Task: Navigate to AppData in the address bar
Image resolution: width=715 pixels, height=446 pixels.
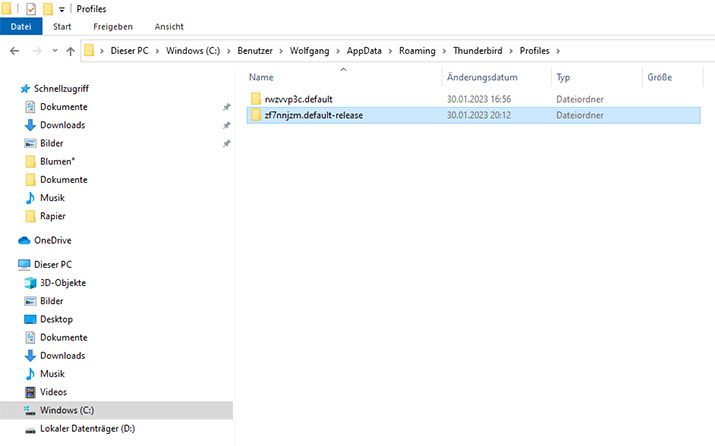Action: (x=364, y=51)
